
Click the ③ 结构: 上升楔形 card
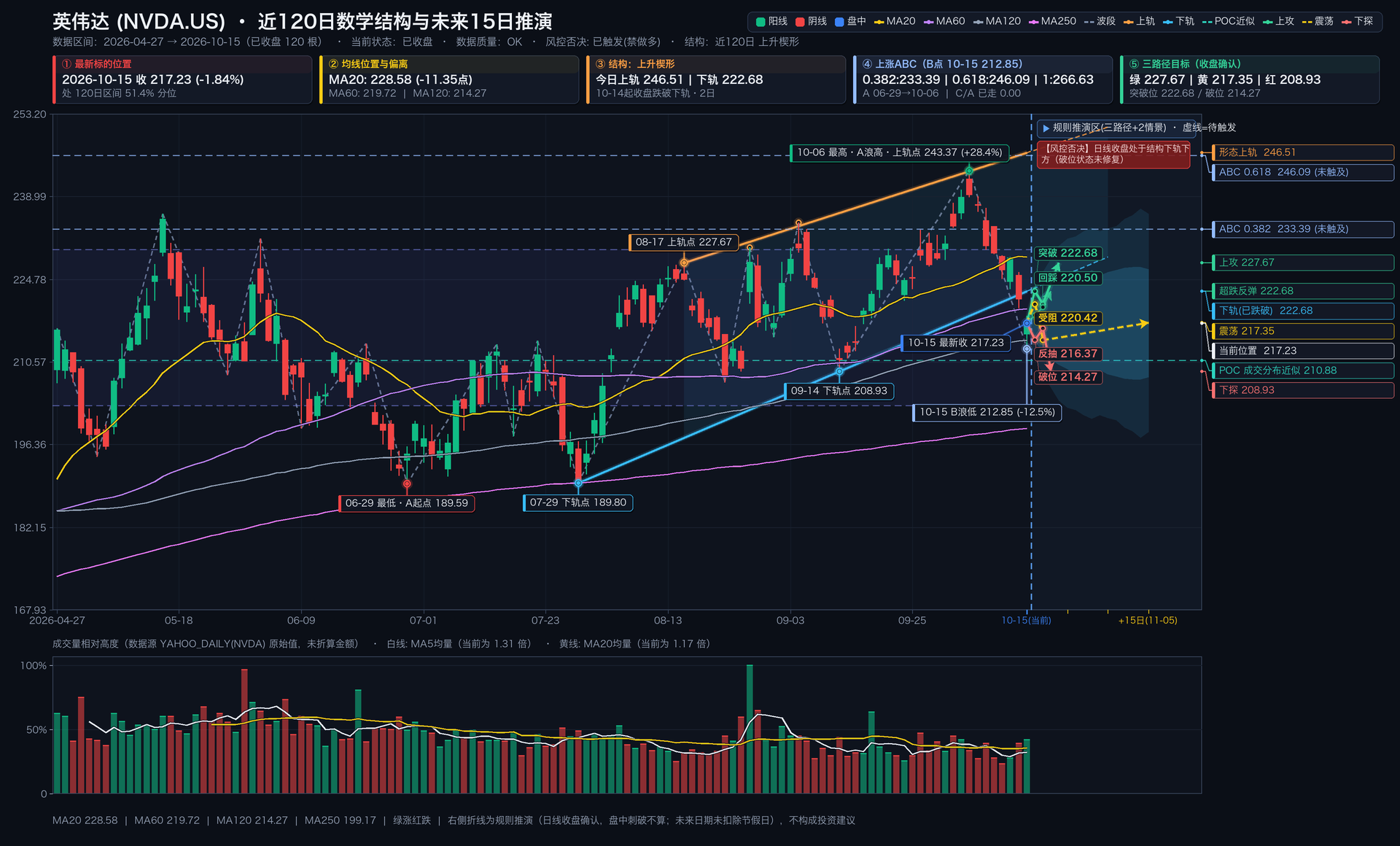(x=716, y=79)
